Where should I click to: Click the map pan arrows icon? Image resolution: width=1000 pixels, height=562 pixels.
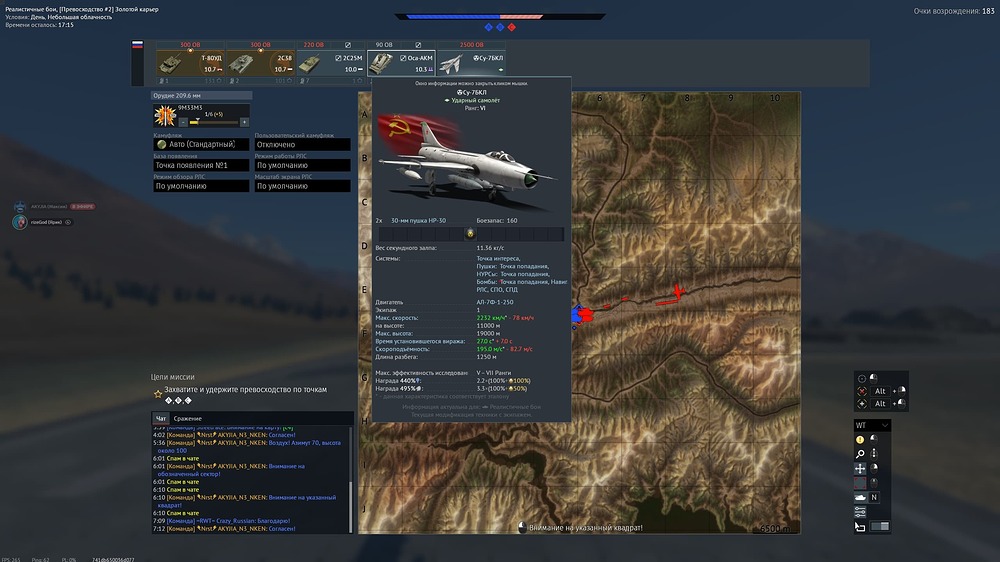860,468
